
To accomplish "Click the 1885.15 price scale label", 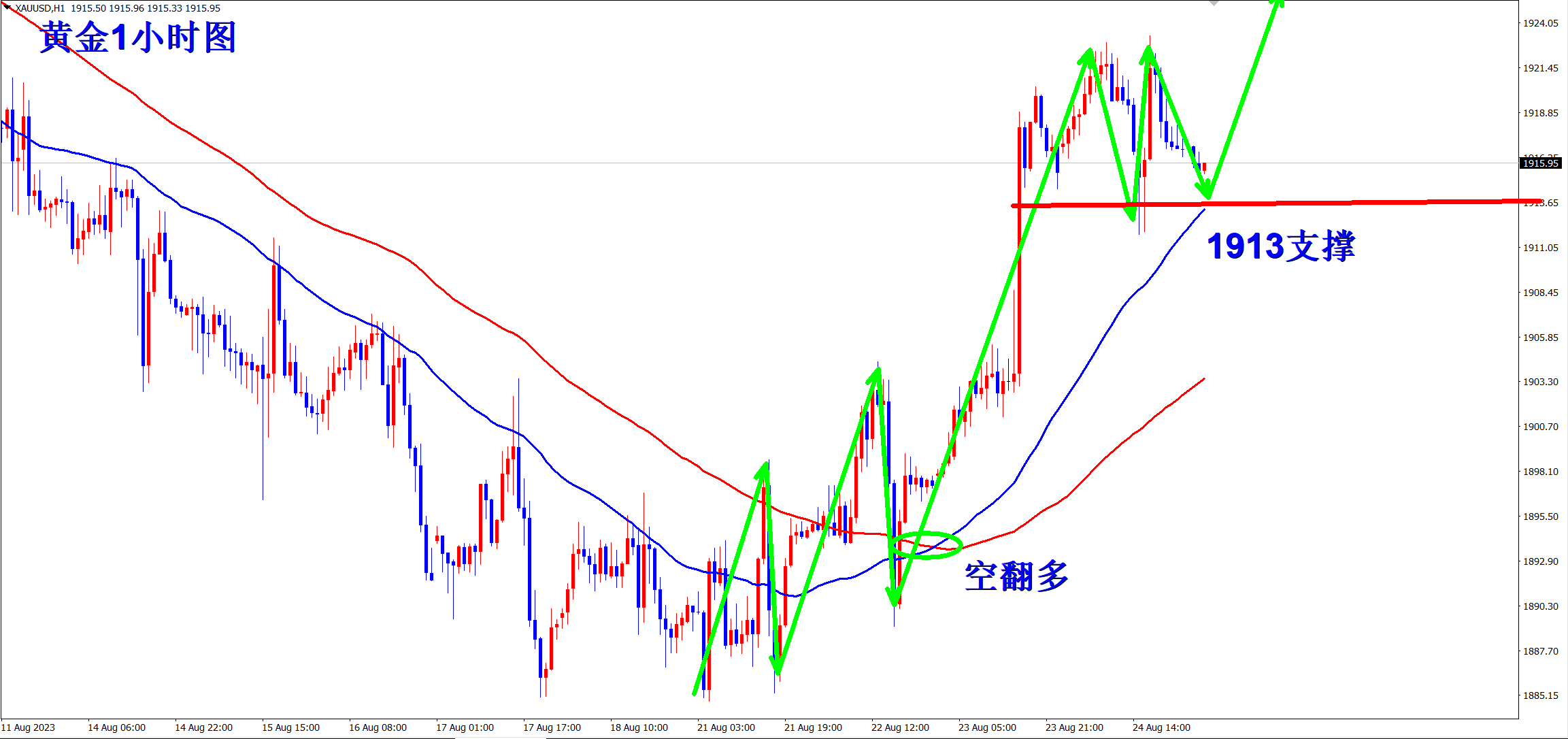I will coord(1540,695).
